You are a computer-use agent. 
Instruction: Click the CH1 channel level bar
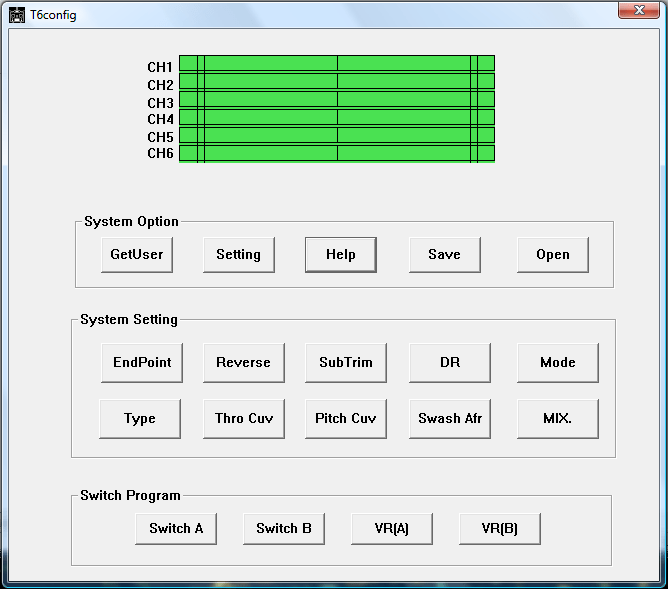(337, 63)
